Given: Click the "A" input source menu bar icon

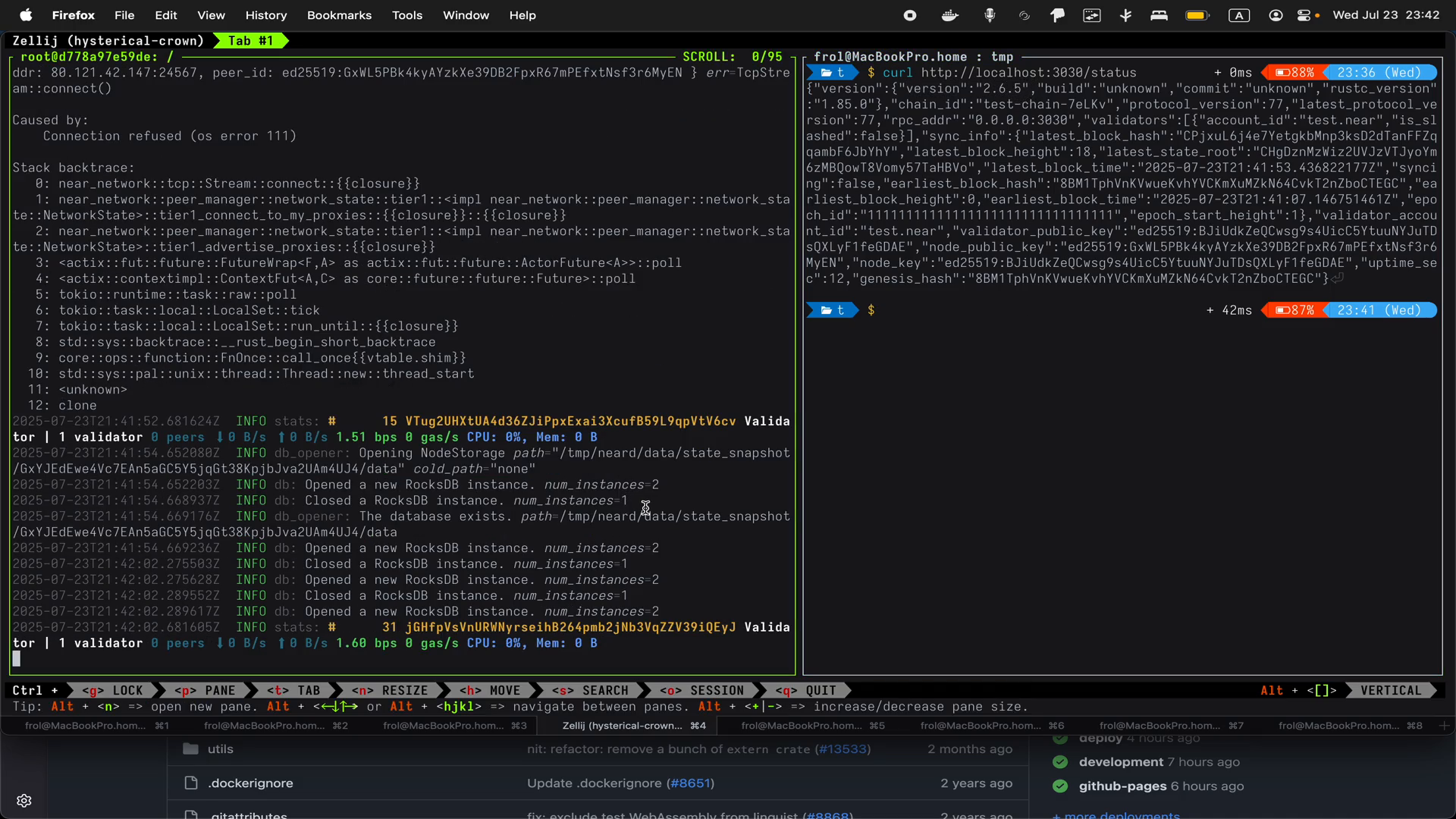Looking at the screenshot, I should tap(1239, 15).
